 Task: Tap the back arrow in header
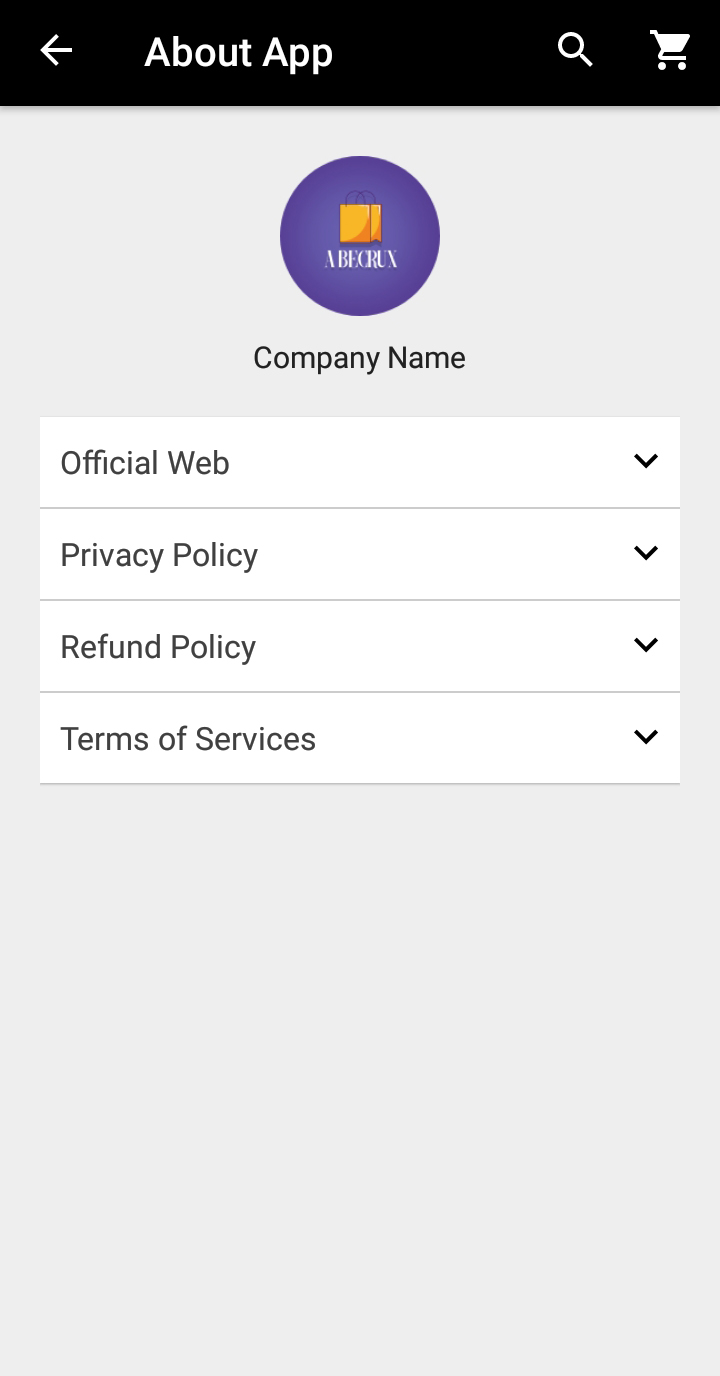56,51
